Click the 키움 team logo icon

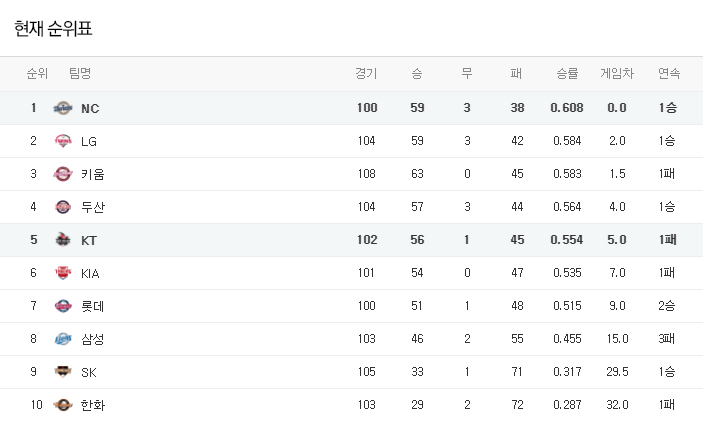click(x=63, y=174)
